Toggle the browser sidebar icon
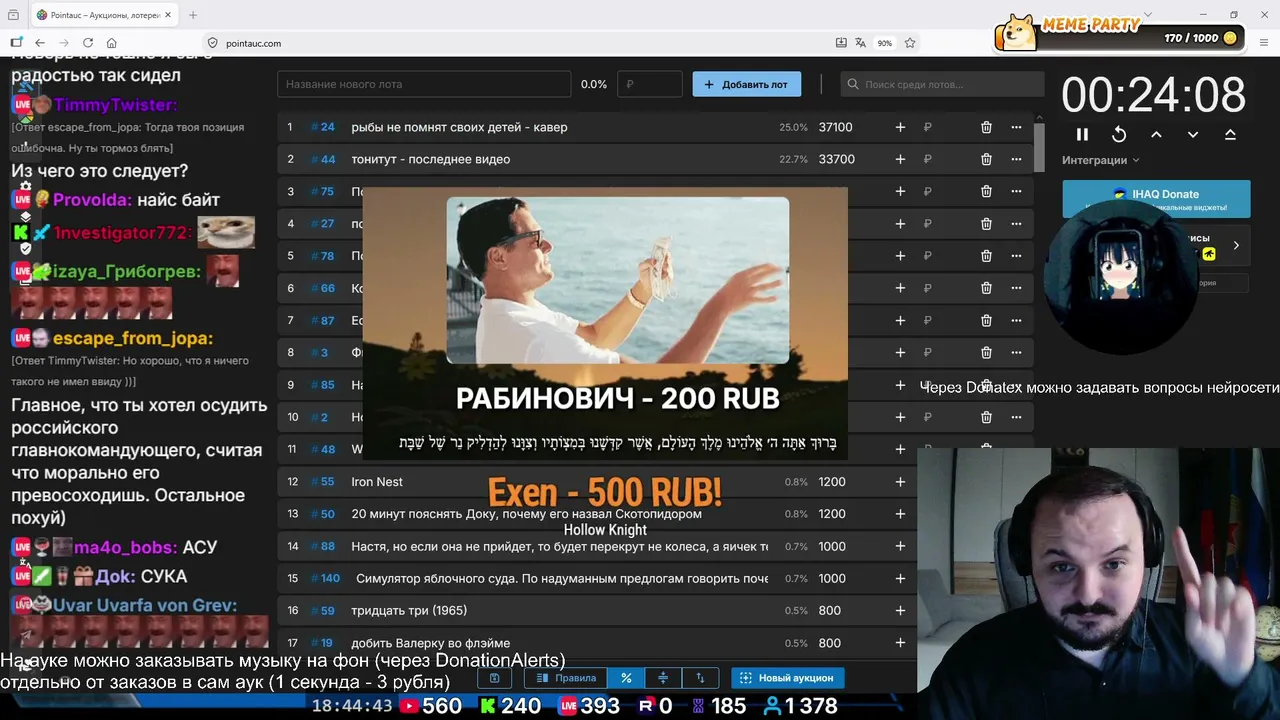The height and width of the screenshot is (720, 1280). (16, 43)
